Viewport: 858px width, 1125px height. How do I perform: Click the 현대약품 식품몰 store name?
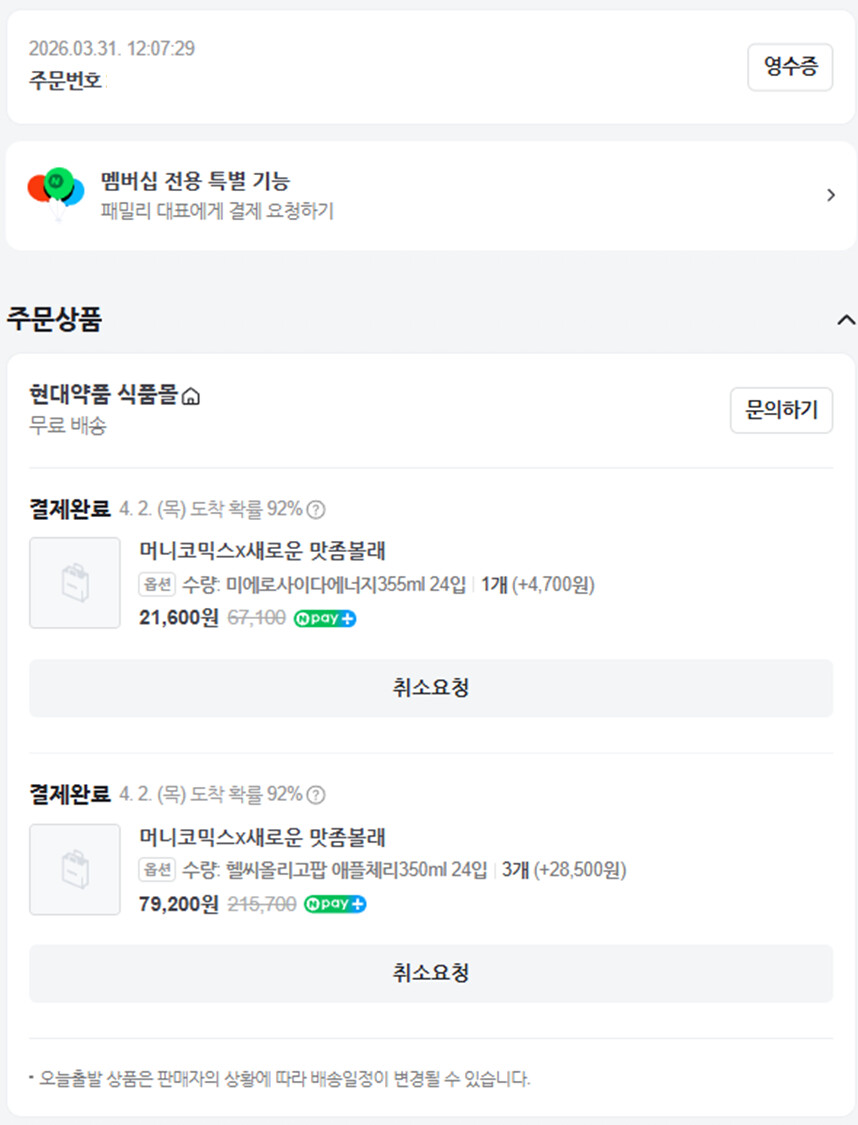click(104, 396)
